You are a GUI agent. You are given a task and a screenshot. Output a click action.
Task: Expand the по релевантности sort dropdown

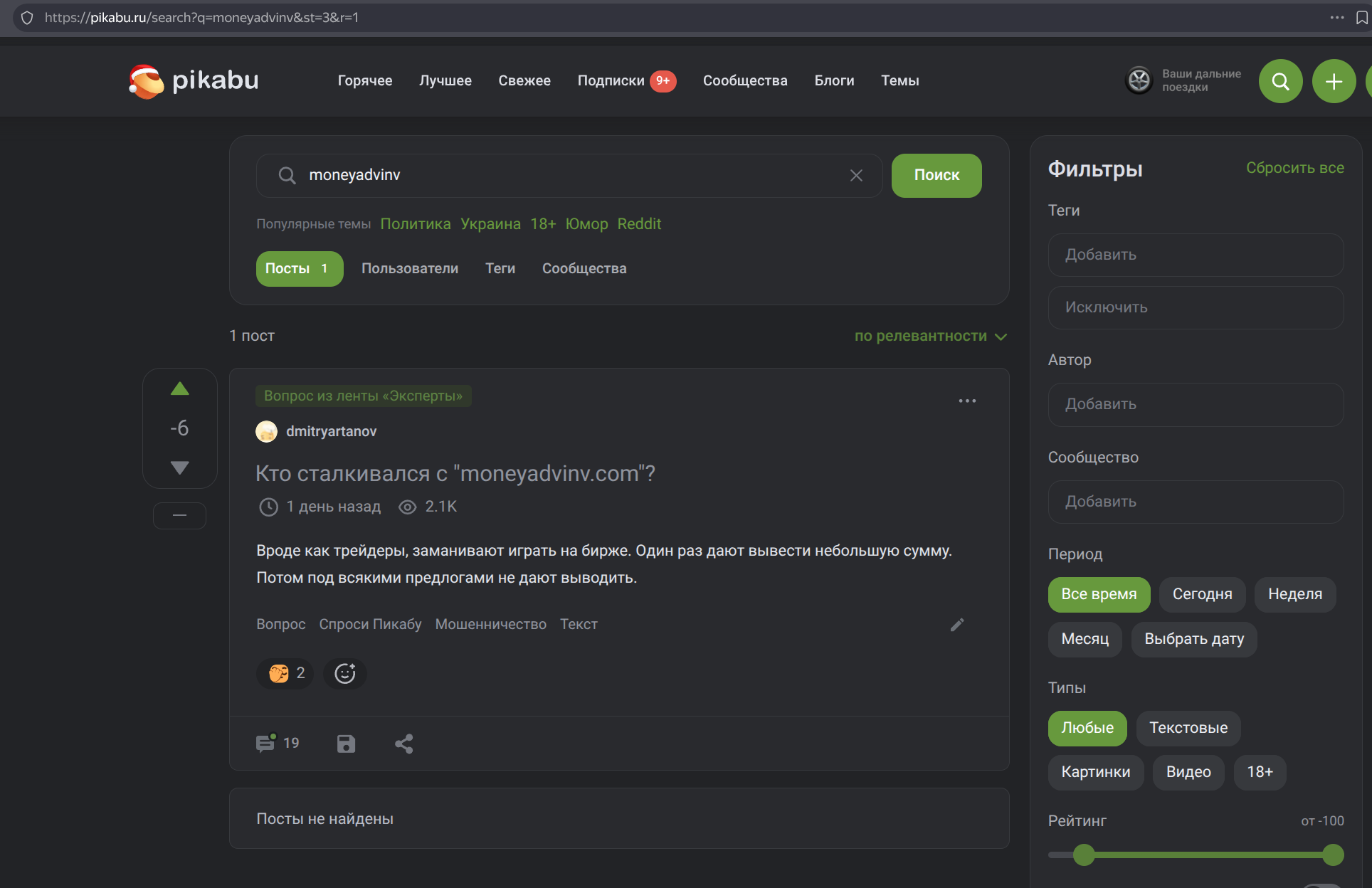click(x=931, y=336)
